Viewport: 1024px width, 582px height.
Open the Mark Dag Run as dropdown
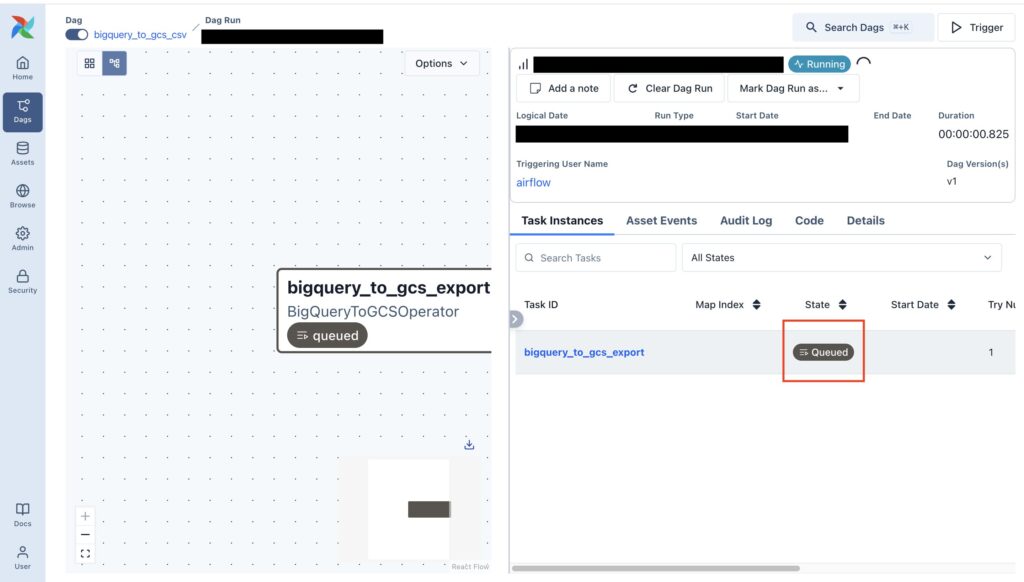tap(792, 88)
